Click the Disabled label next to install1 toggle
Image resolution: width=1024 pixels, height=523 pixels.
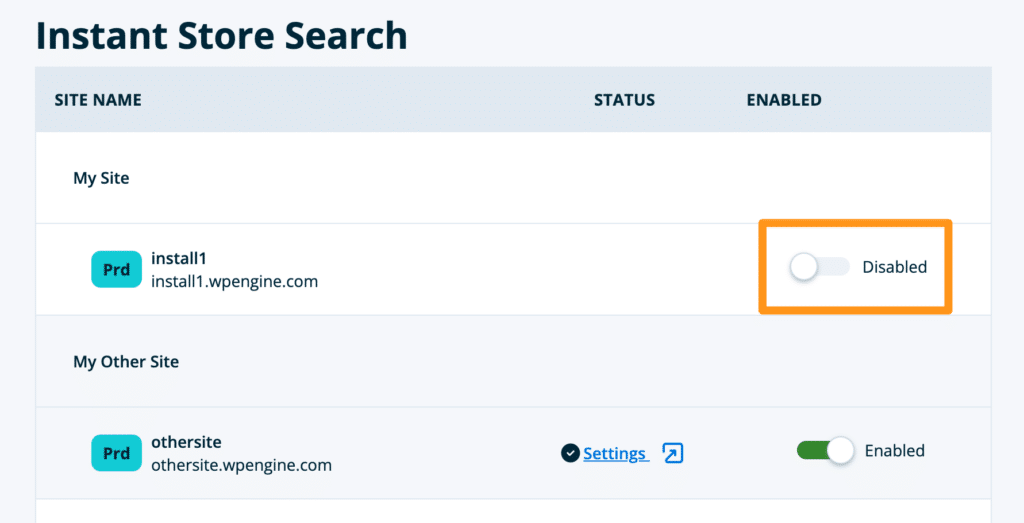pos(894,267)
